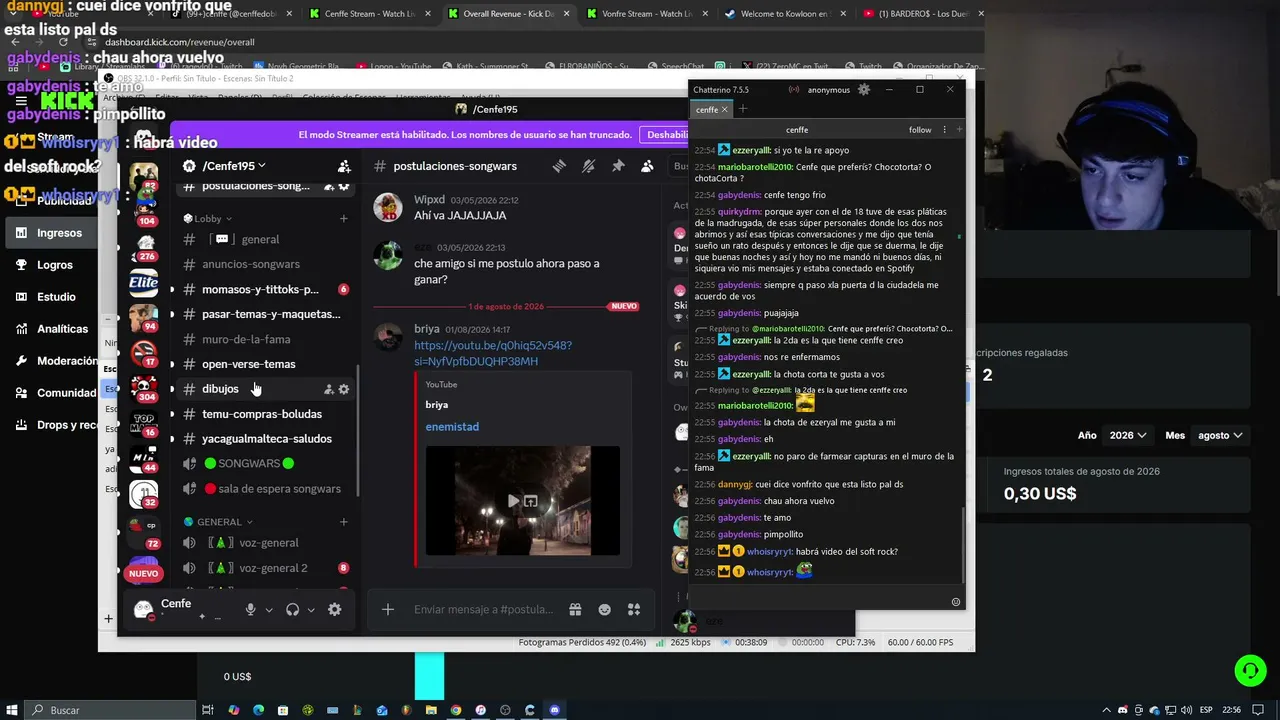Click the green Kick support chat button
Image resolution: width=1280 pixels, height=720 pixels.
(1250, 670)
